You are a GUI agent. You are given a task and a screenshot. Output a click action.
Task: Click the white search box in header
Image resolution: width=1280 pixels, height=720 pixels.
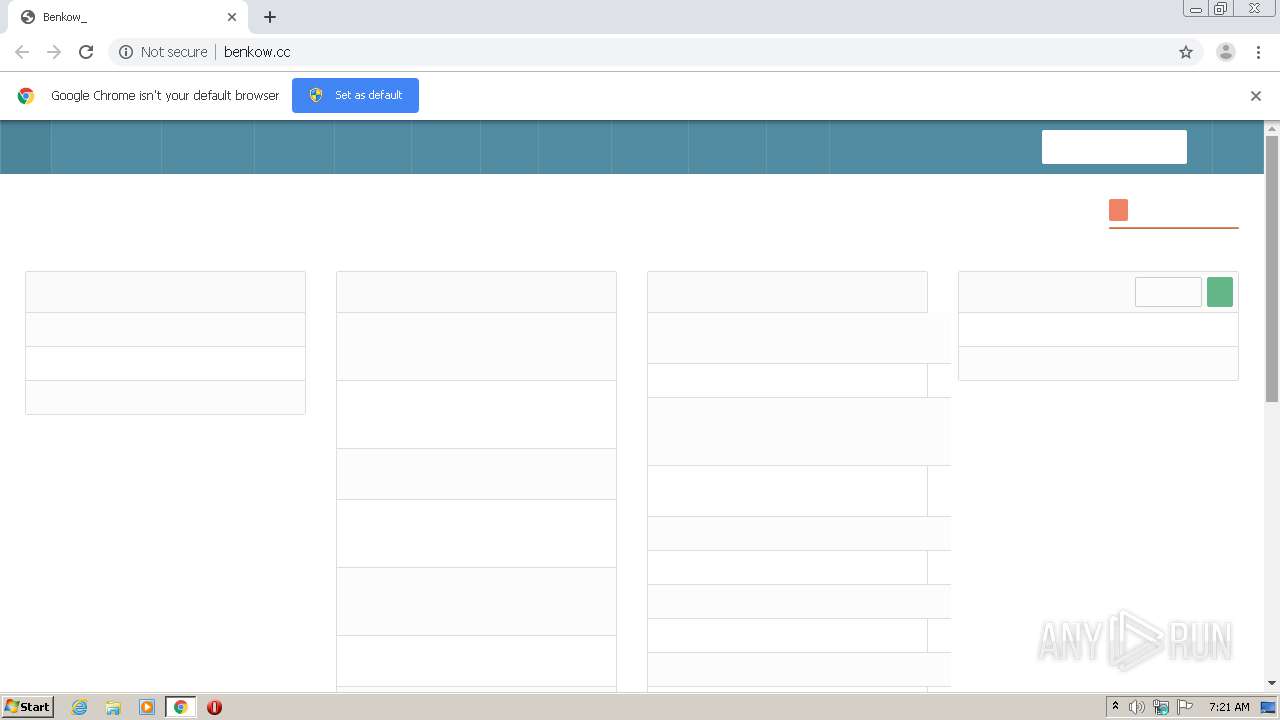click(x=1114, y=147)
